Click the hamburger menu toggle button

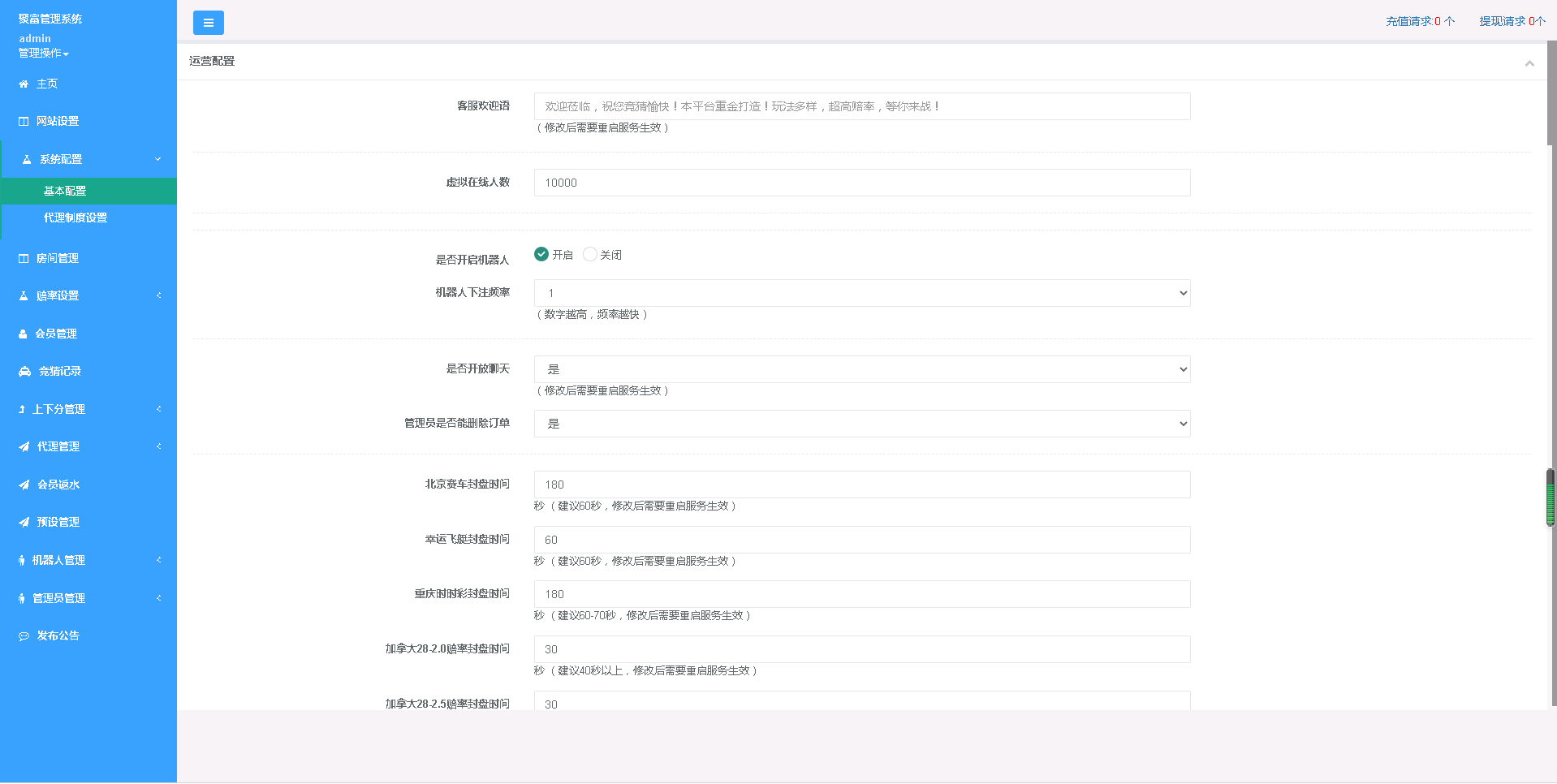coord(208,23)
